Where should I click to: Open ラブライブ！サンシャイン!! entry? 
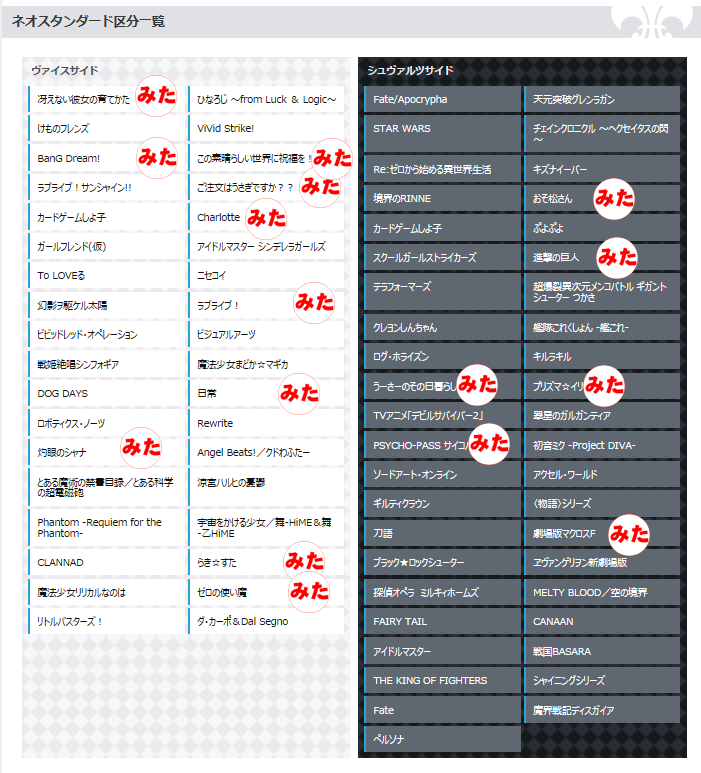coord(106,188)
